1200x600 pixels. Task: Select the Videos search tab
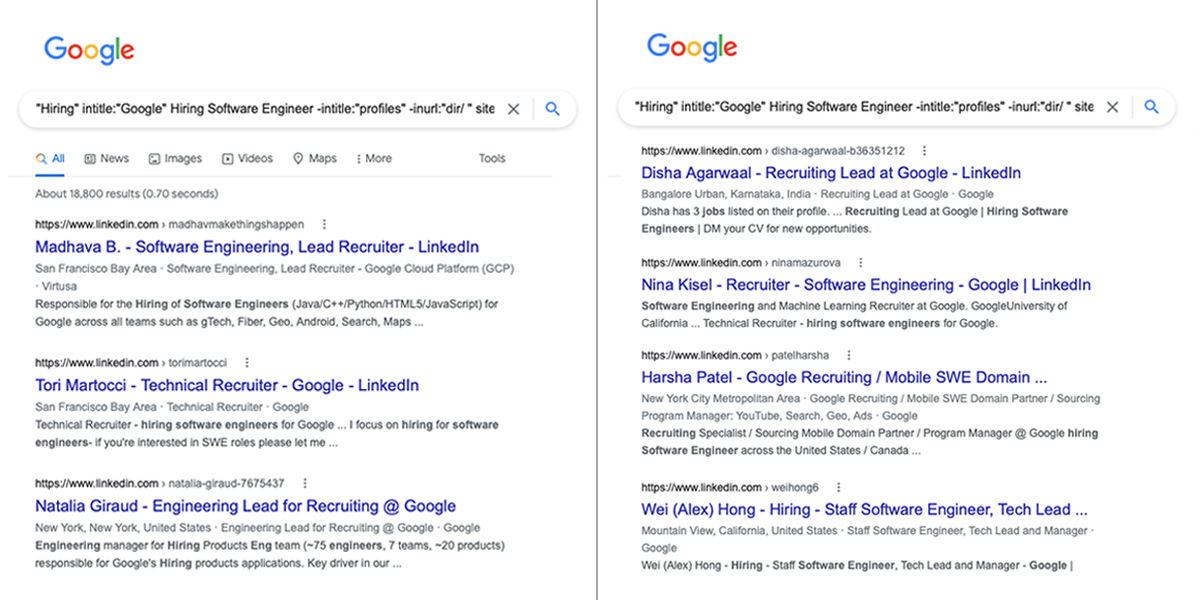tap(248, 158)
